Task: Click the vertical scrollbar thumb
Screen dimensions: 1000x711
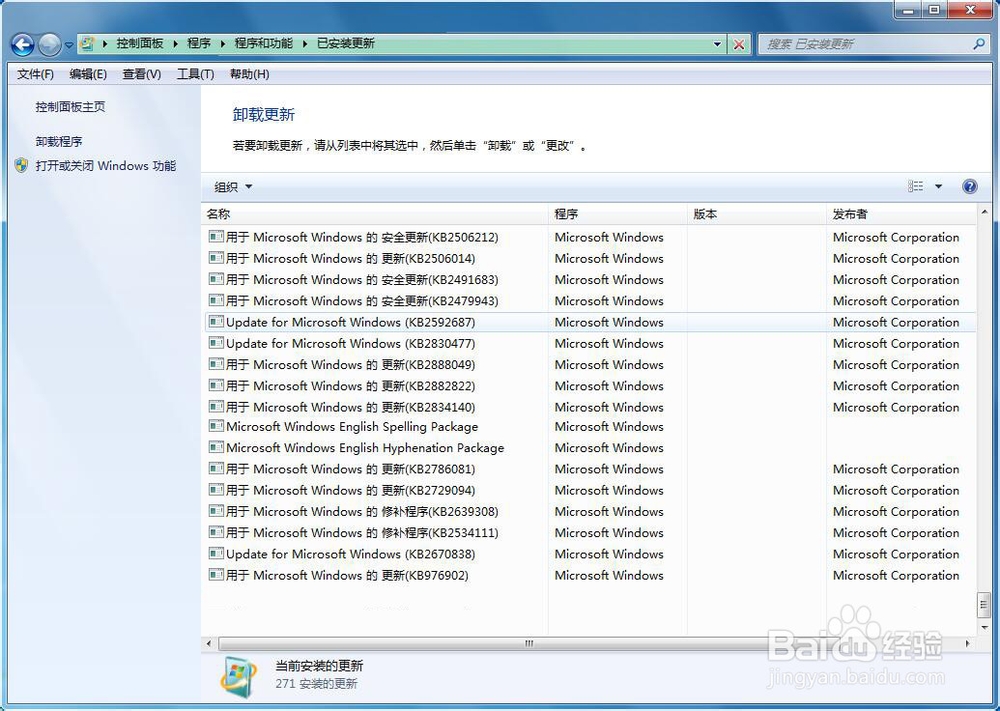Action: 983,605
